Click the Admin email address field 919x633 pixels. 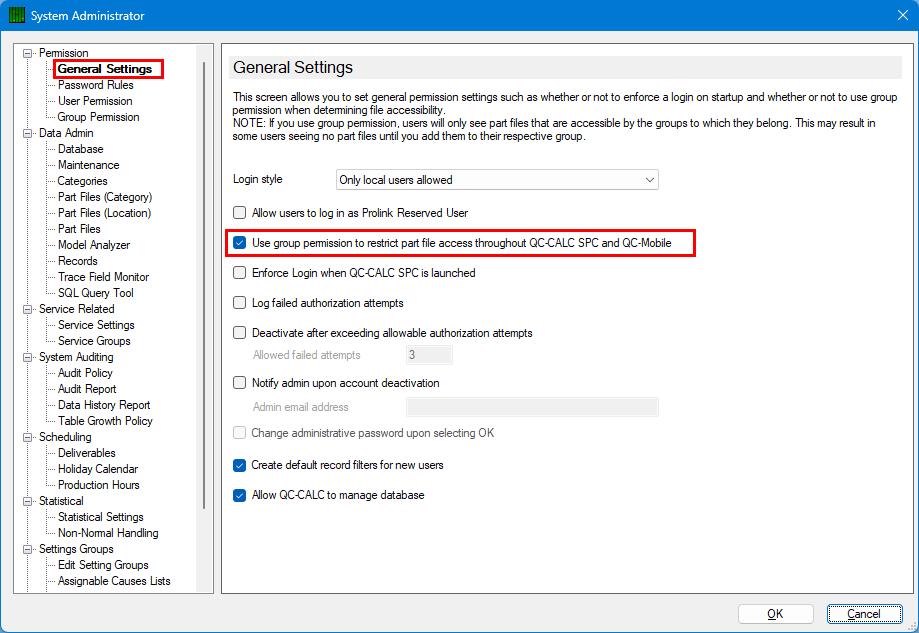pos(532,407)
